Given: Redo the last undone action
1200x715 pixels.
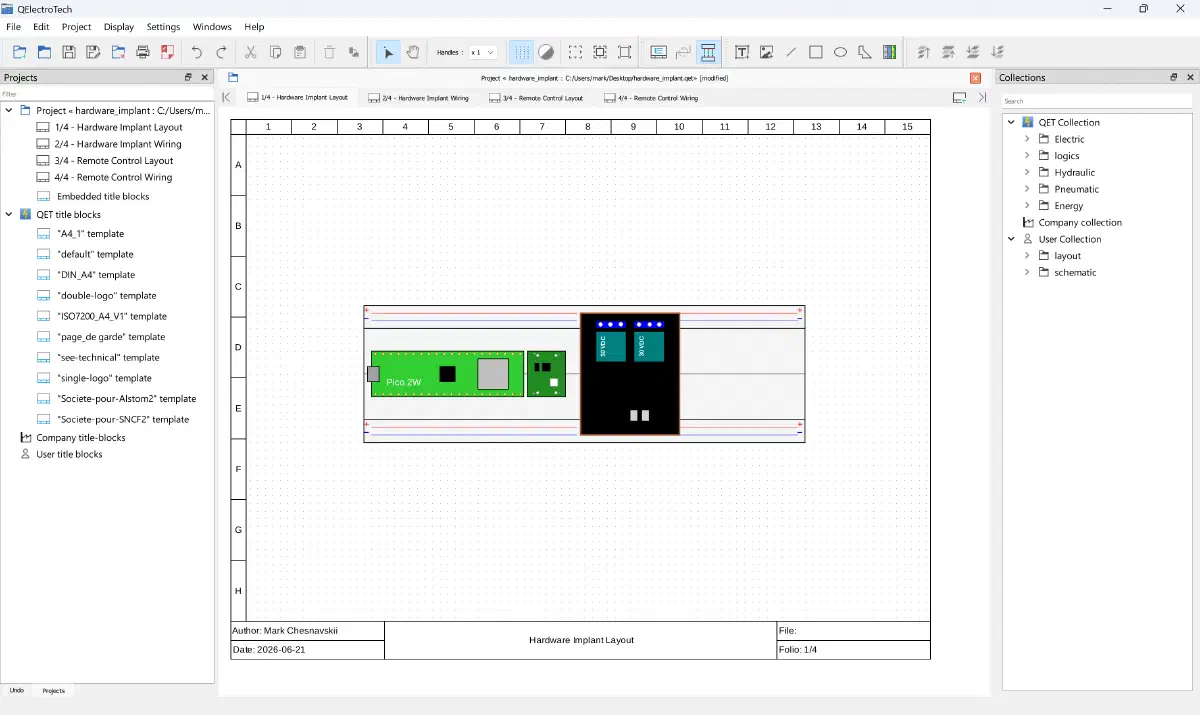Looking at the screenshot, I should (x=221, y=52).
